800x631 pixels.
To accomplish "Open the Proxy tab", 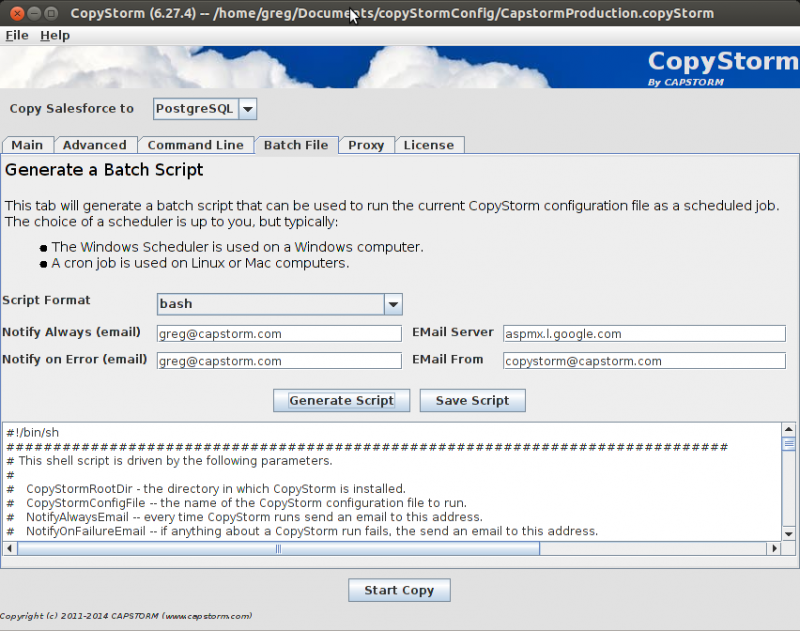I will (x=366, y=145).
